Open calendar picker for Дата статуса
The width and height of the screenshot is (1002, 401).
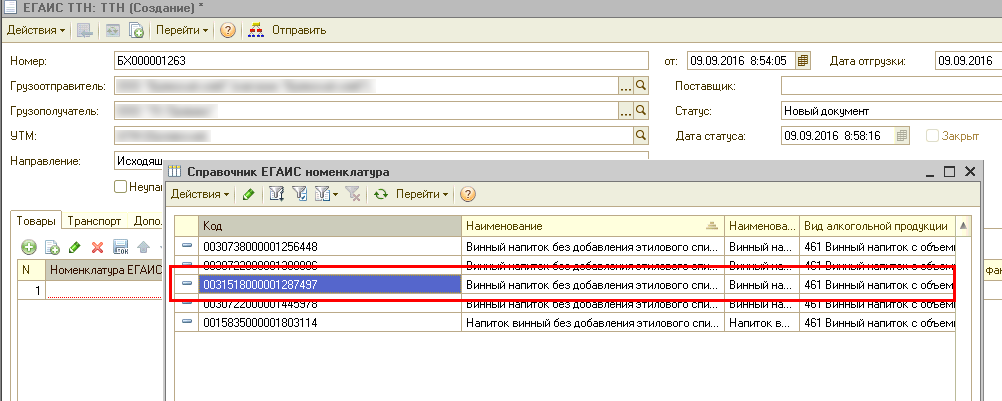[902, 135]
